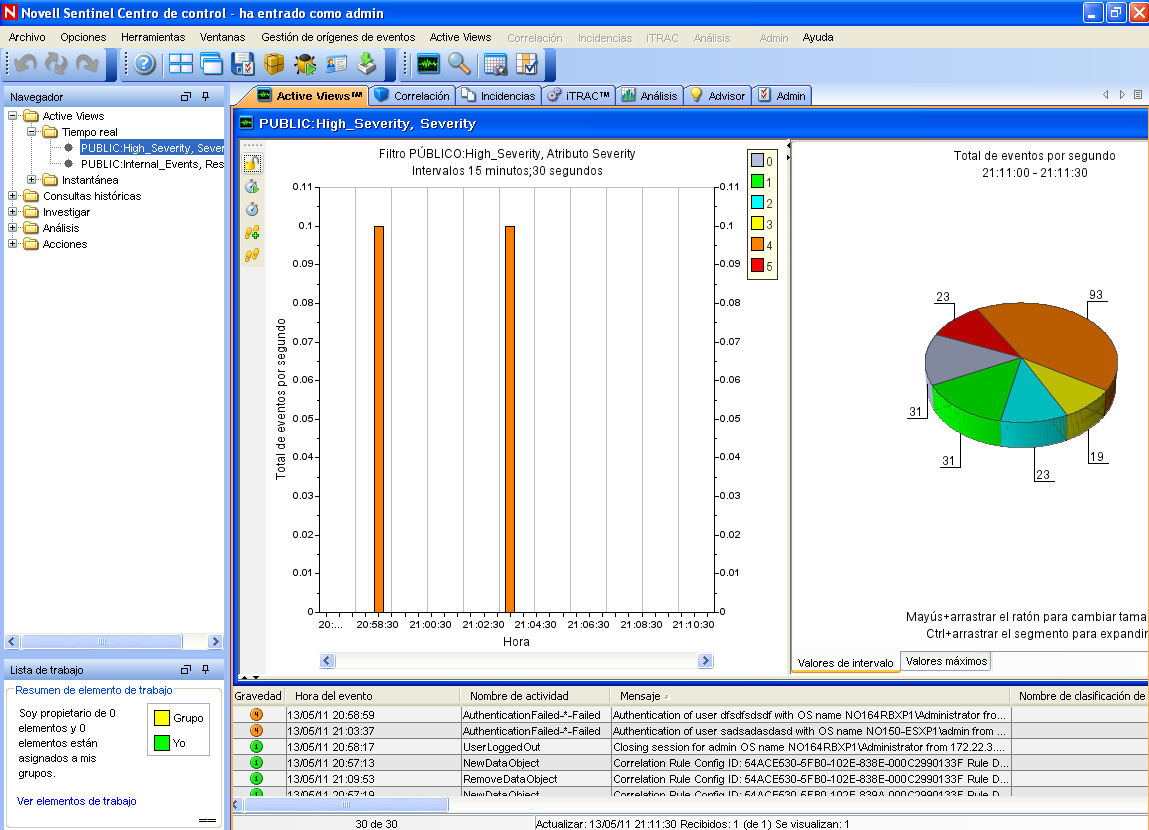The width and height of the screenshot is (1149, 830).
Task: Collapse the Tiempo real folder
Action: [x=32, y=132]
